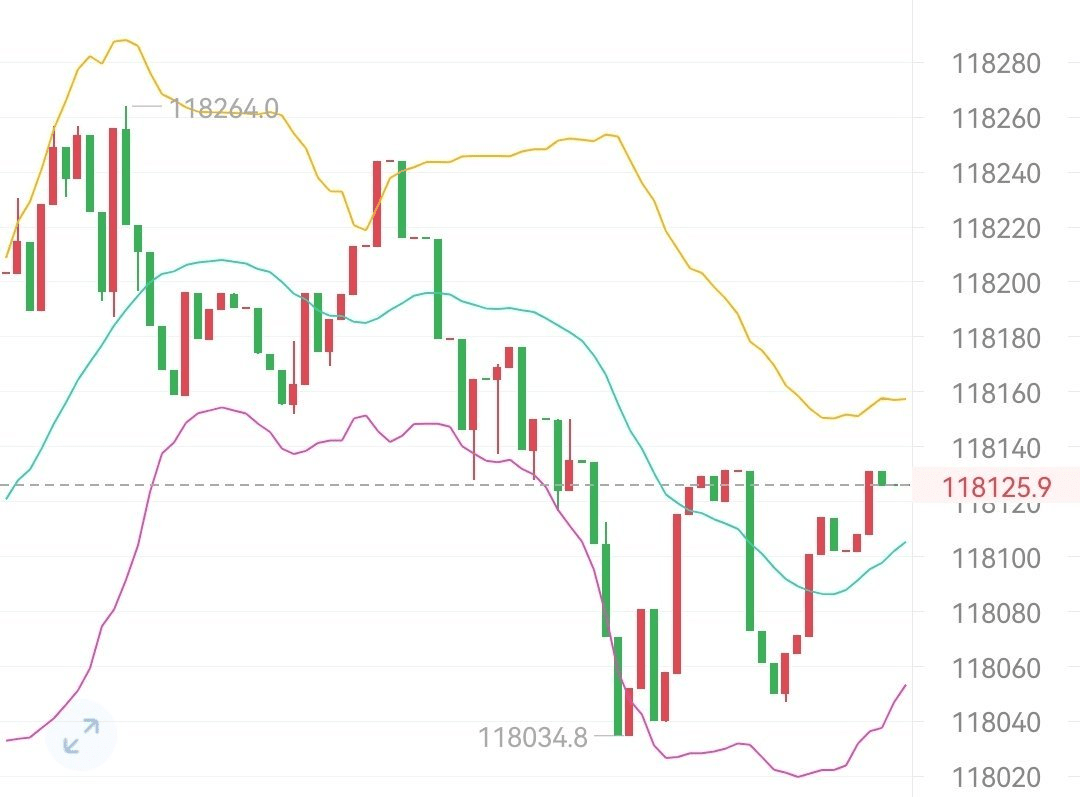Select the 118240 price axis label
The height and width of the screenshot is (797, 1080).
point(996,174)
